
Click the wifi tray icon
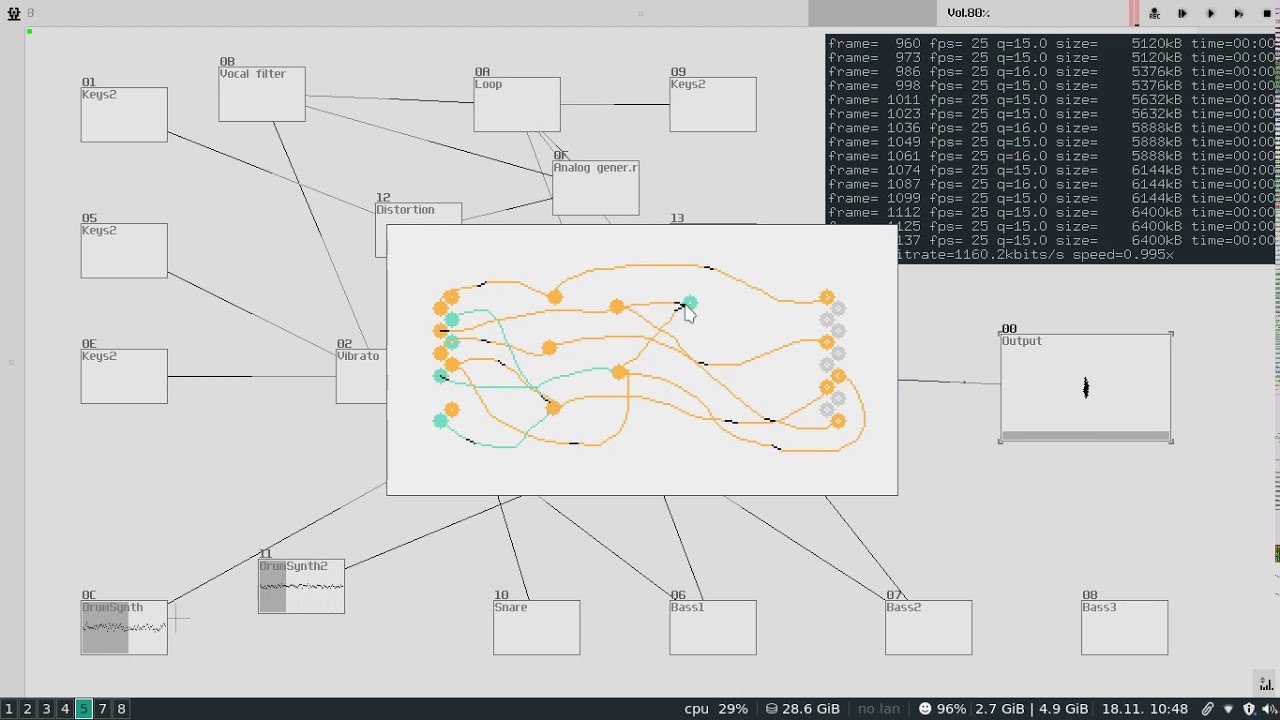[1229, 709]
